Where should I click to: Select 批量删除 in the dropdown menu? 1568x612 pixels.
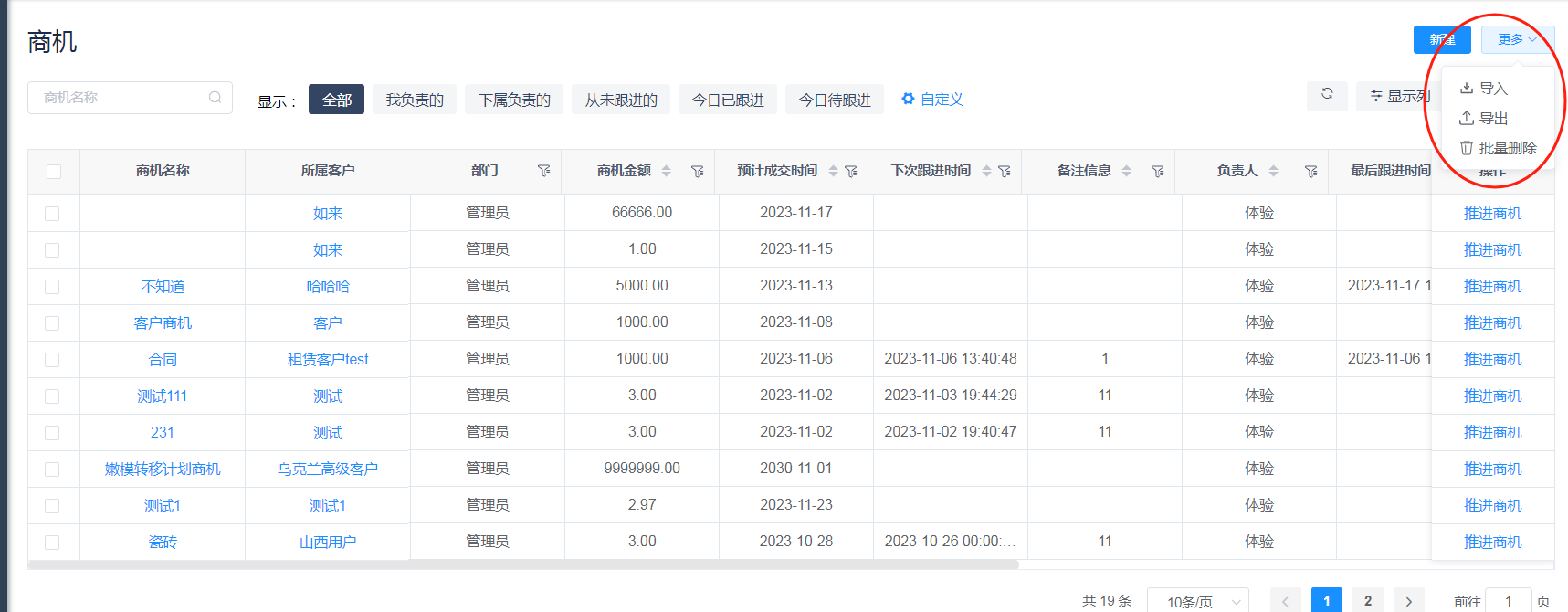click(x=1499, y=148)
